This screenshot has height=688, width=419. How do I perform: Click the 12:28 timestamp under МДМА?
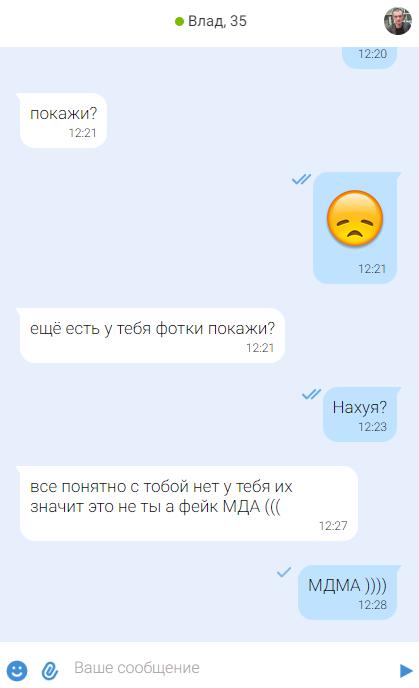(x=372, y=605)
